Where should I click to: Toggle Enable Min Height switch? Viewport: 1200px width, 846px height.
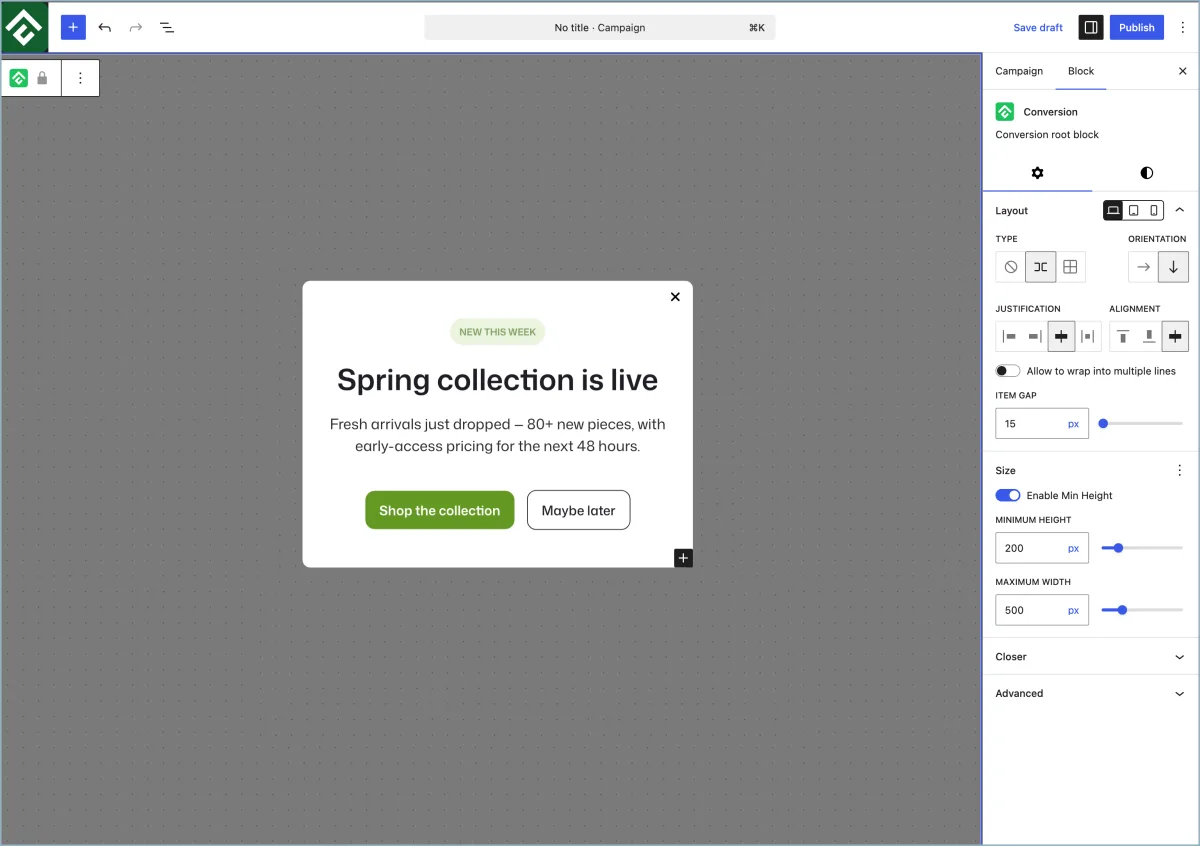click(1007, 495)
